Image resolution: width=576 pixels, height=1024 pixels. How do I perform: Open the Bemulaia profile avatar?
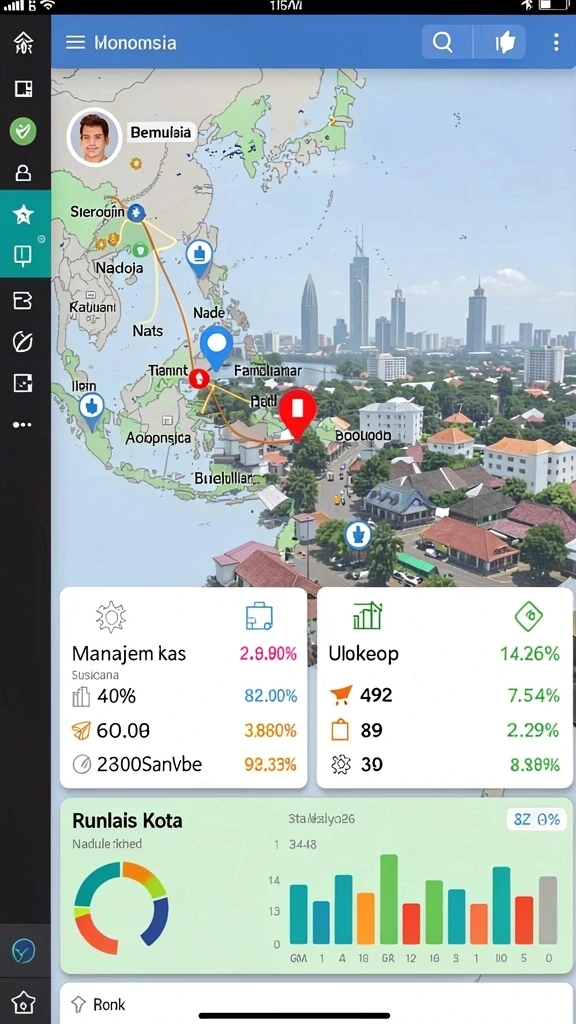point(94,136)
